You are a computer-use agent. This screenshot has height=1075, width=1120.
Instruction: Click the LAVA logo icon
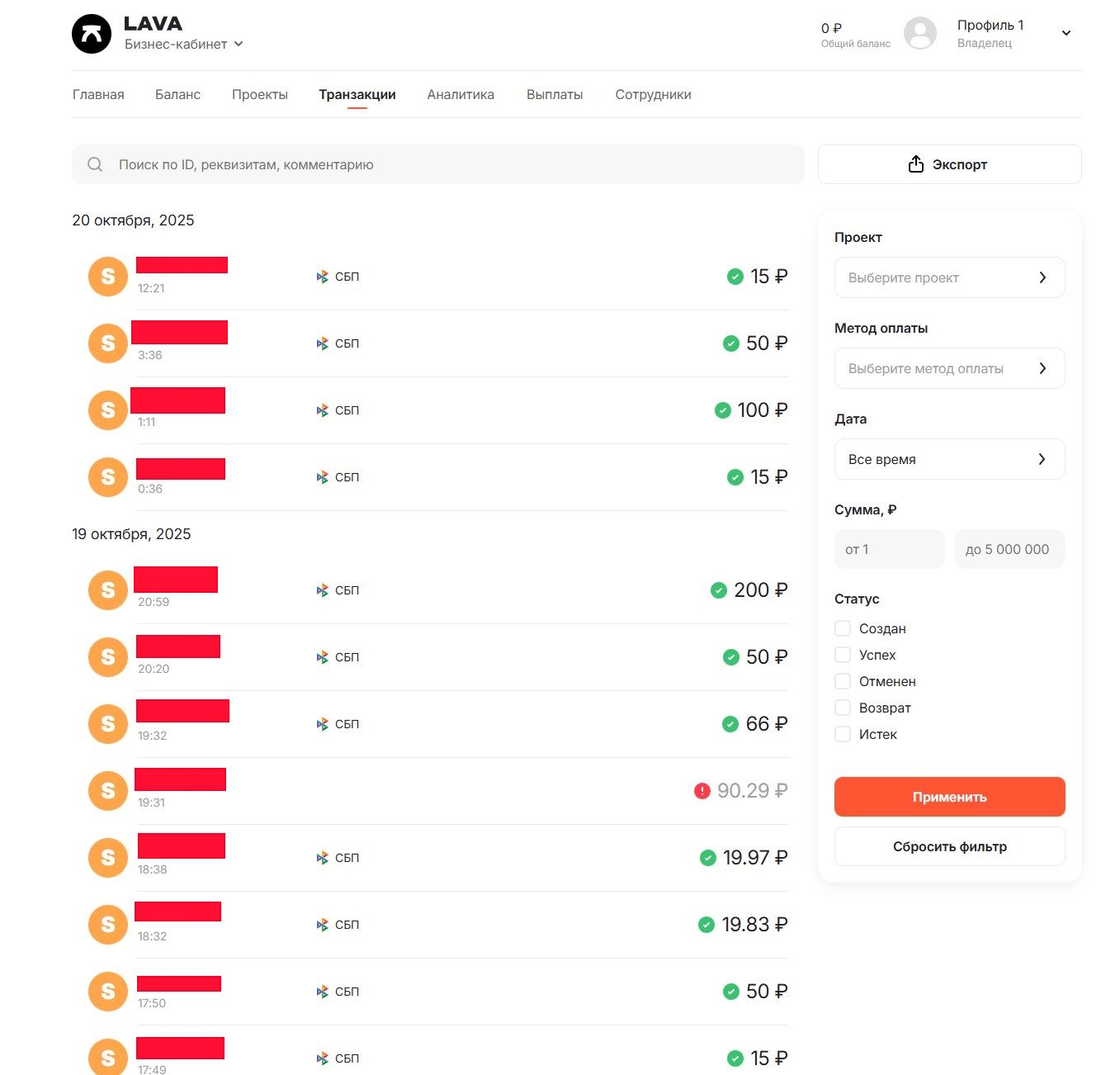92,34
